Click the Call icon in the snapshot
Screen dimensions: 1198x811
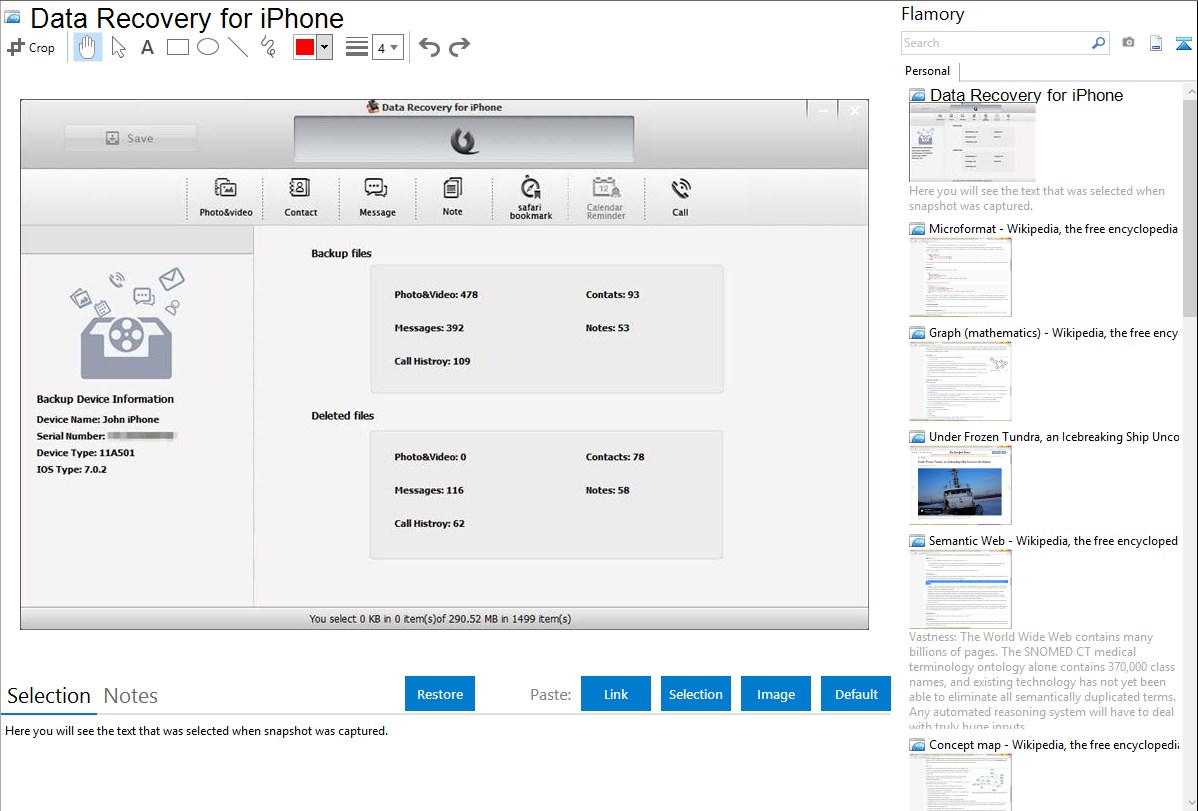coord(680,197)
